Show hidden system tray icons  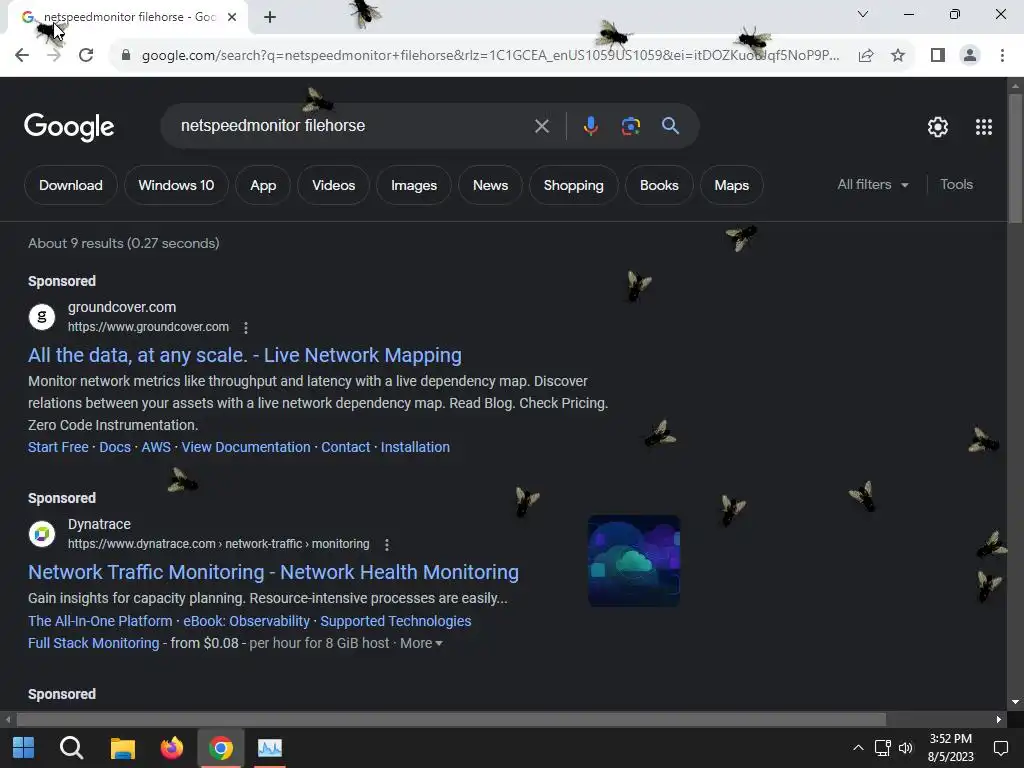[x=858, y=748]
